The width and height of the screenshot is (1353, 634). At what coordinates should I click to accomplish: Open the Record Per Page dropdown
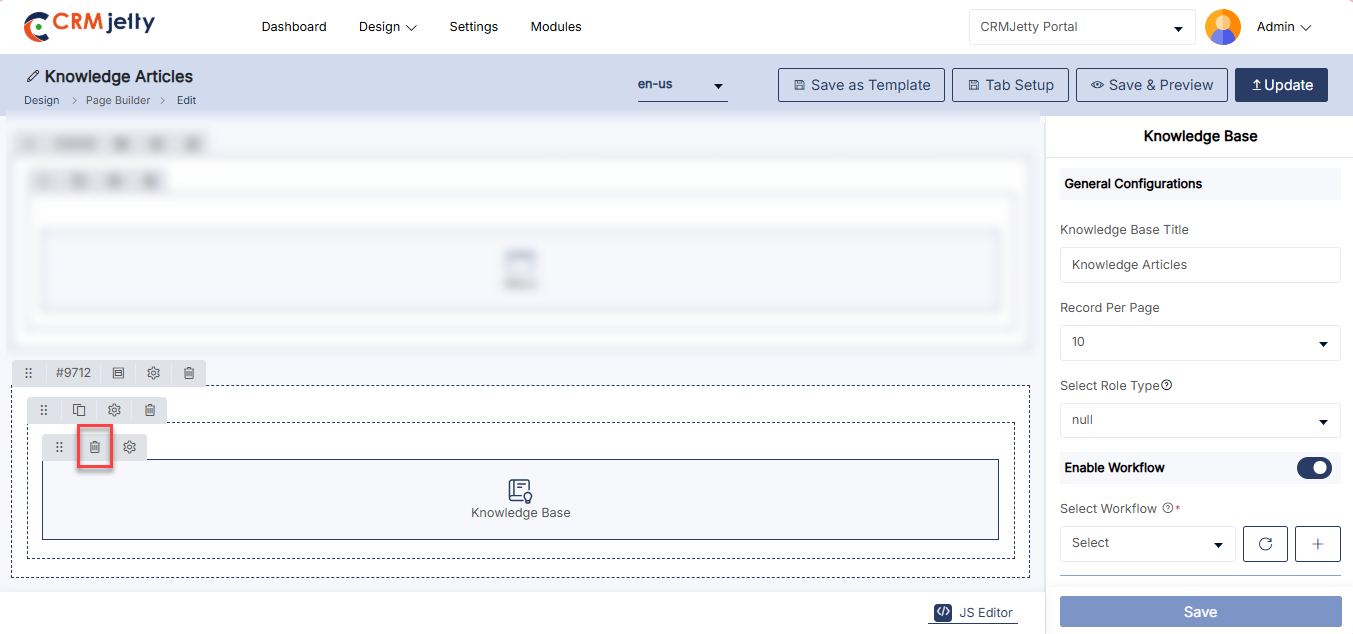[1200, 343]
